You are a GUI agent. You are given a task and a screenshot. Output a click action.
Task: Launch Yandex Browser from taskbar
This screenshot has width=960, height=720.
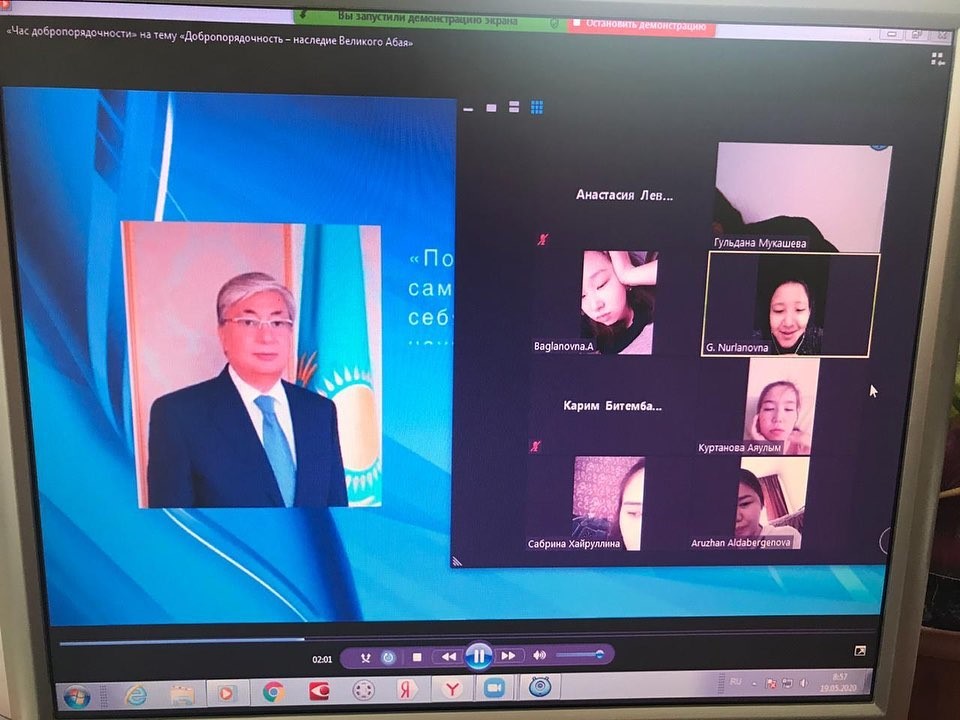click(x=451, y=689)
